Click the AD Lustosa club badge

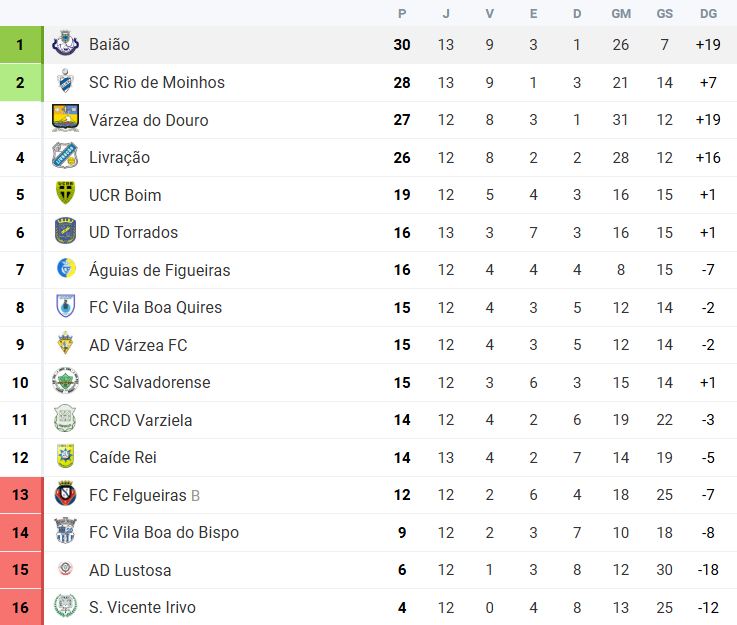(65, 570)
